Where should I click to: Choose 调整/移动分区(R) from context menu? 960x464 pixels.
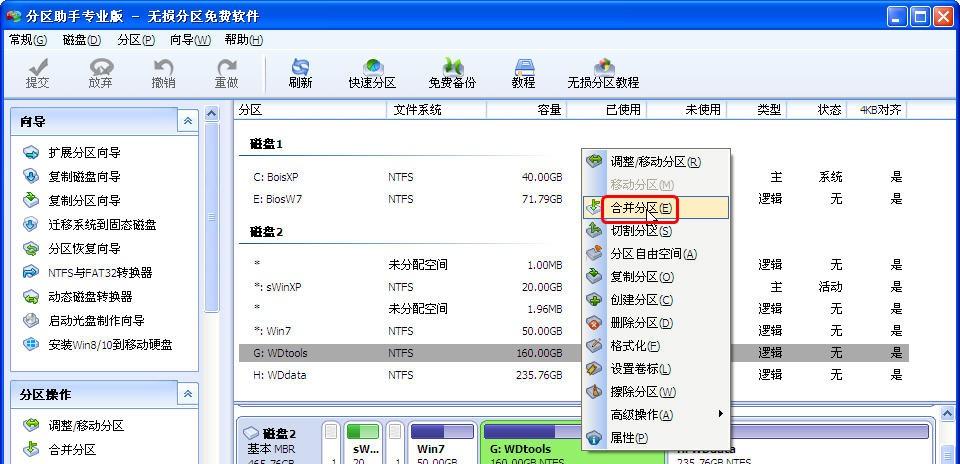click(656, 162)
